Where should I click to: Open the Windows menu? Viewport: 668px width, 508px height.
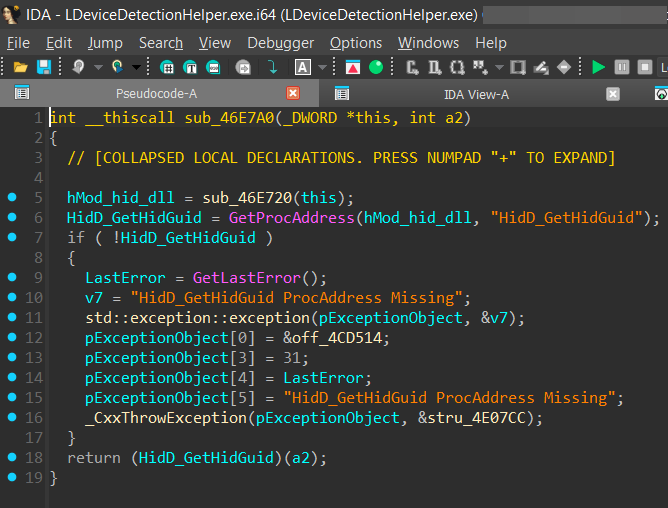(x=429, y=43)
